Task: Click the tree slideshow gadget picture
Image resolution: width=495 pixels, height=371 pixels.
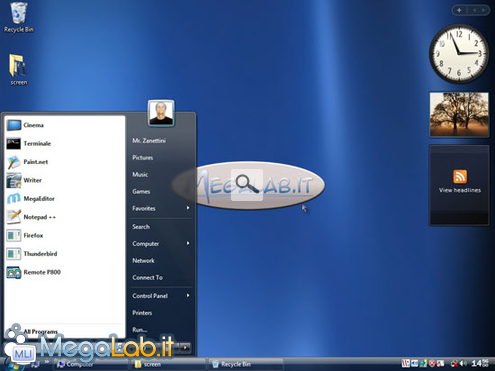Action: 459,114
